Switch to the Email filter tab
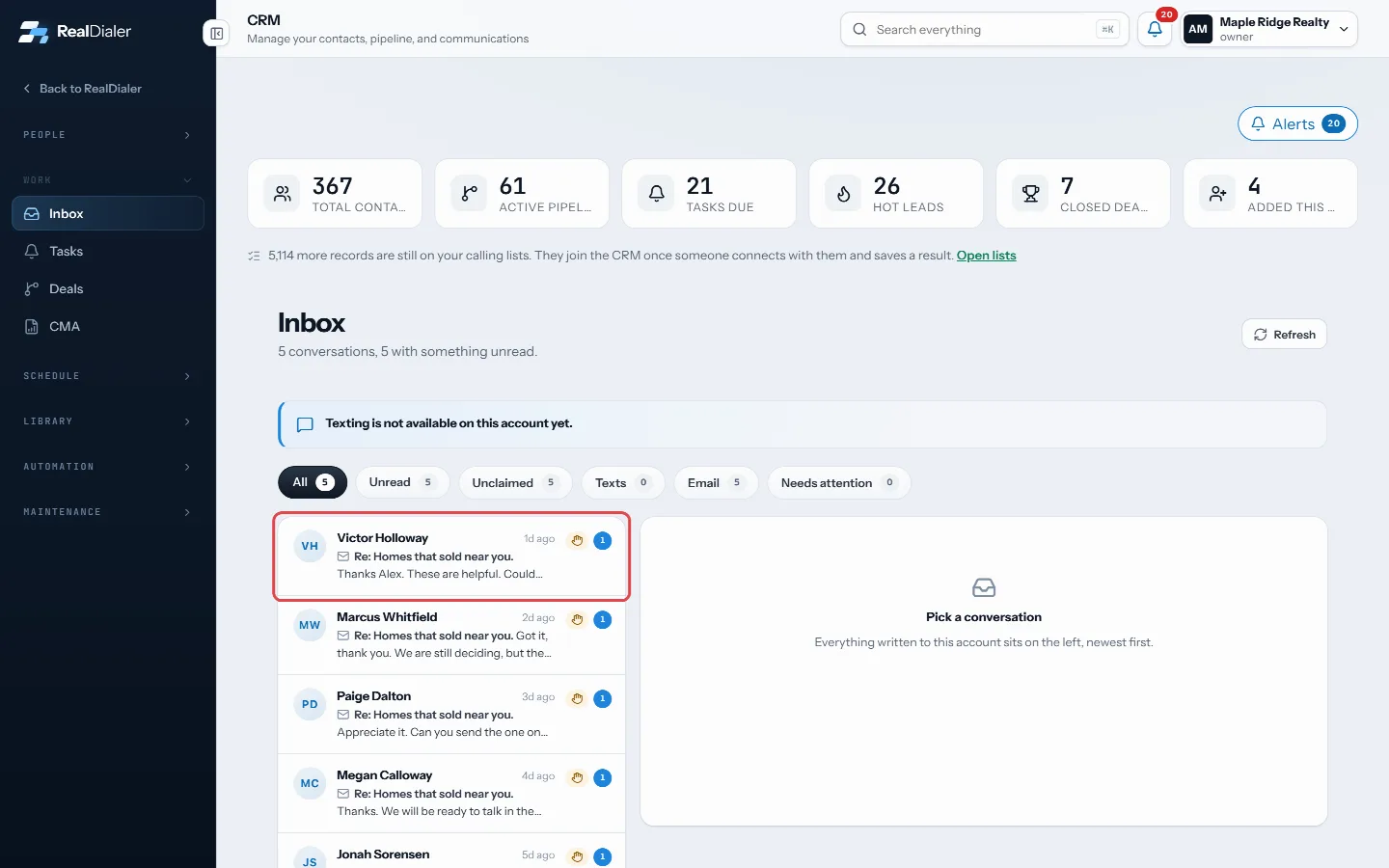 click(716, 482)
